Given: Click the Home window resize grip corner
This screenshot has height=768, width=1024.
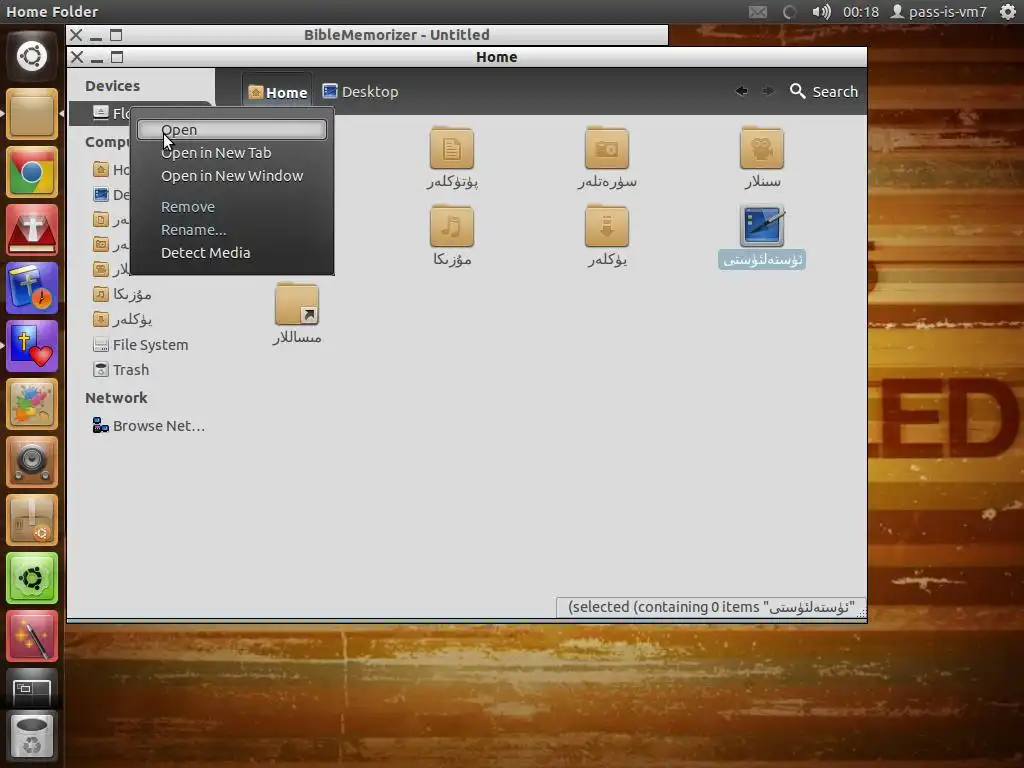Looking at the screenshot, I should pyautogui.click(x=861, y=613).
